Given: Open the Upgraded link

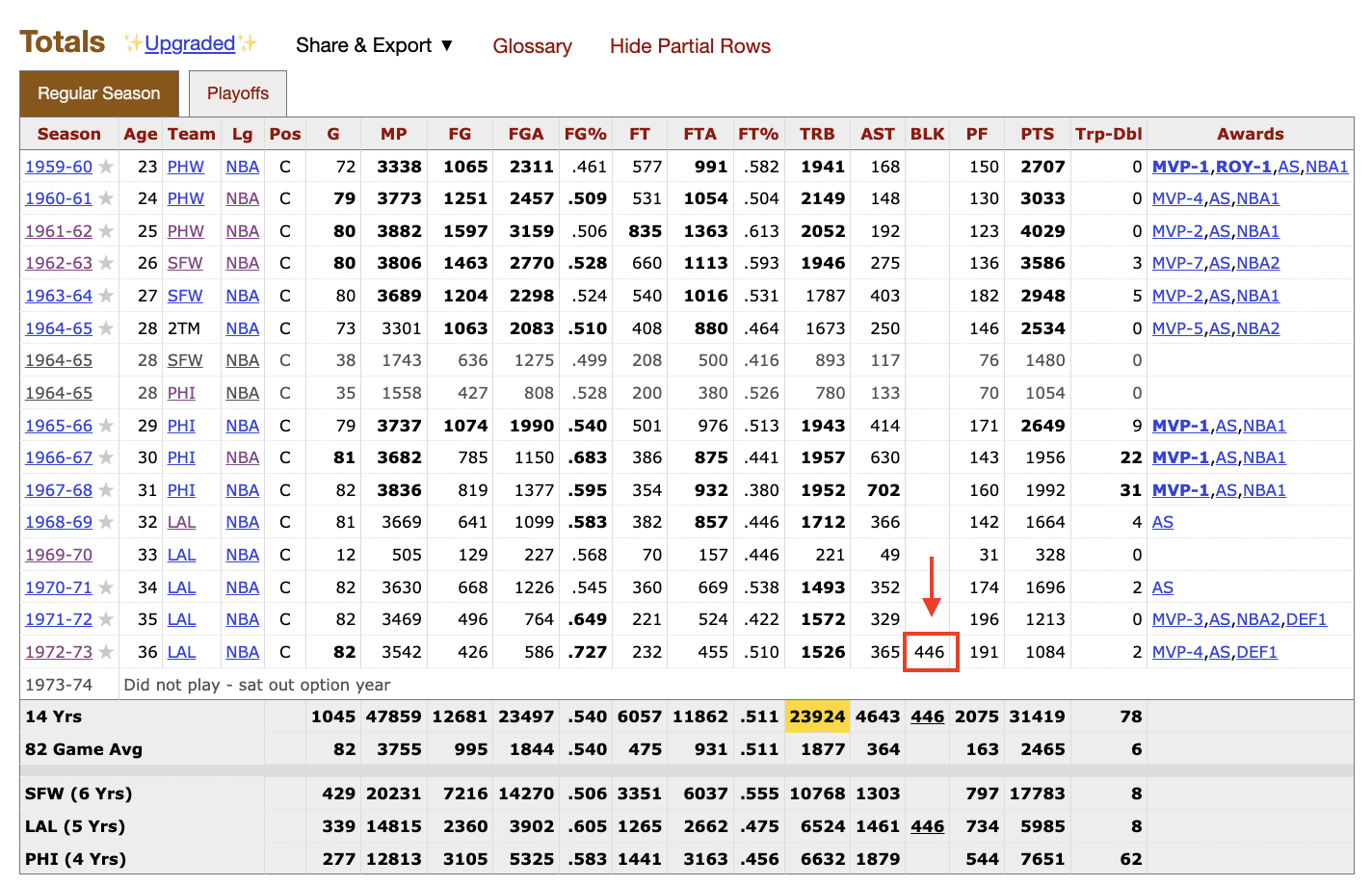Looking at the screenshot, I should click(190, 43).
